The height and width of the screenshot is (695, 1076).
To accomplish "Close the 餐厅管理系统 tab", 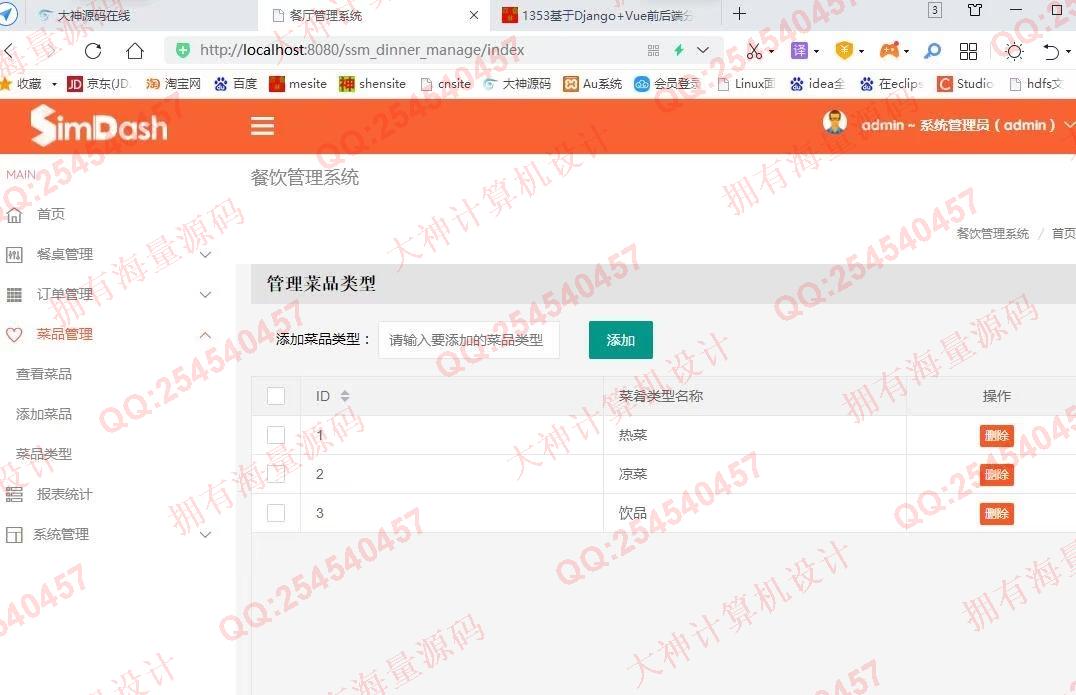I will 473,15.
